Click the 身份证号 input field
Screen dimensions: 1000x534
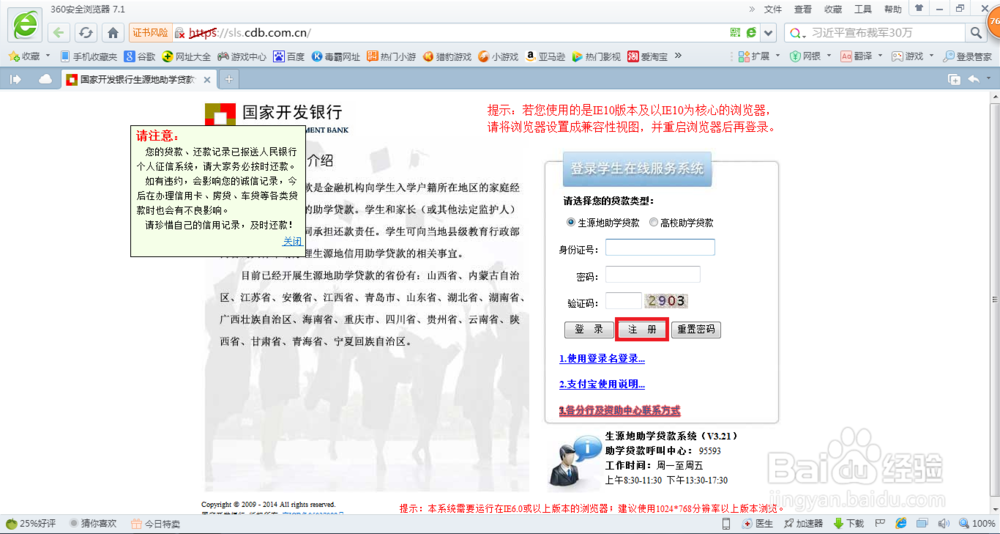pos(660,248)
